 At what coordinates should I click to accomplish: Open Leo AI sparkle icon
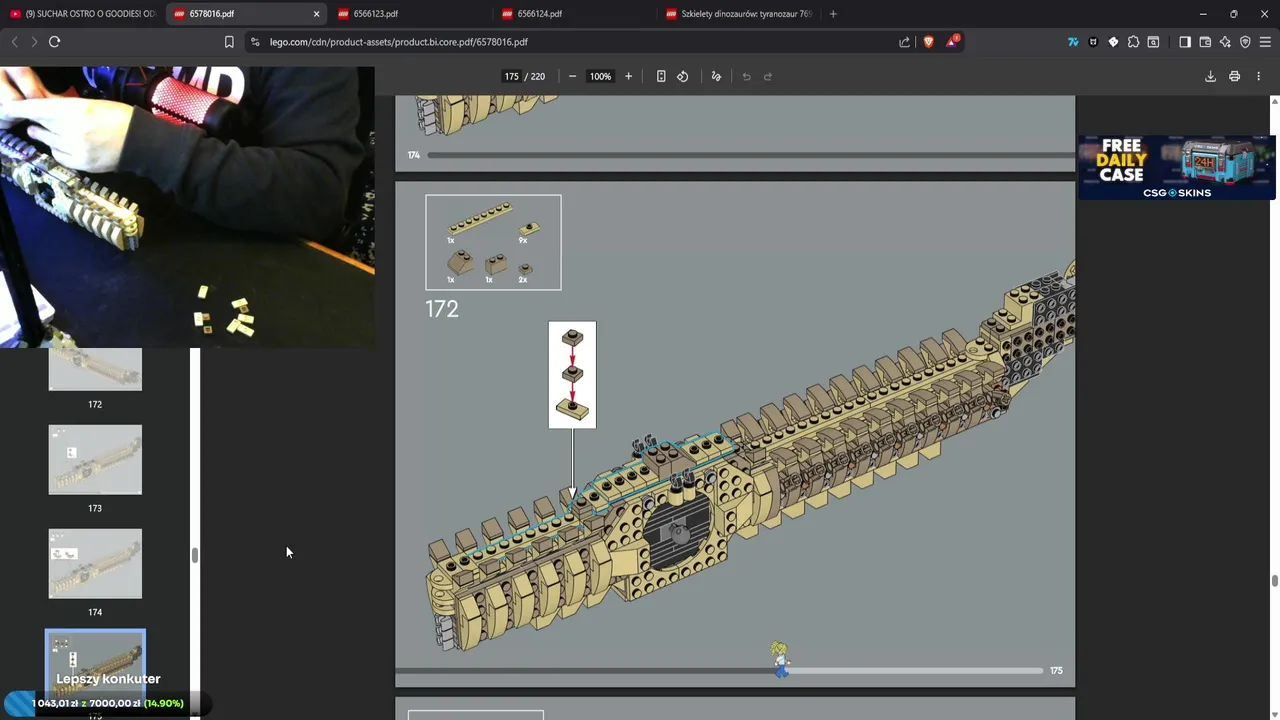click(1225, 42)
